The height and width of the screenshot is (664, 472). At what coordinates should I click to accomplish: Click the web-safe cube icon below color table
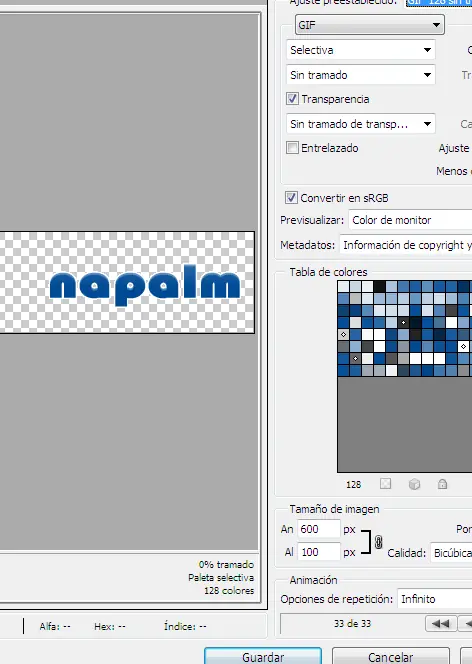(414, 484)
